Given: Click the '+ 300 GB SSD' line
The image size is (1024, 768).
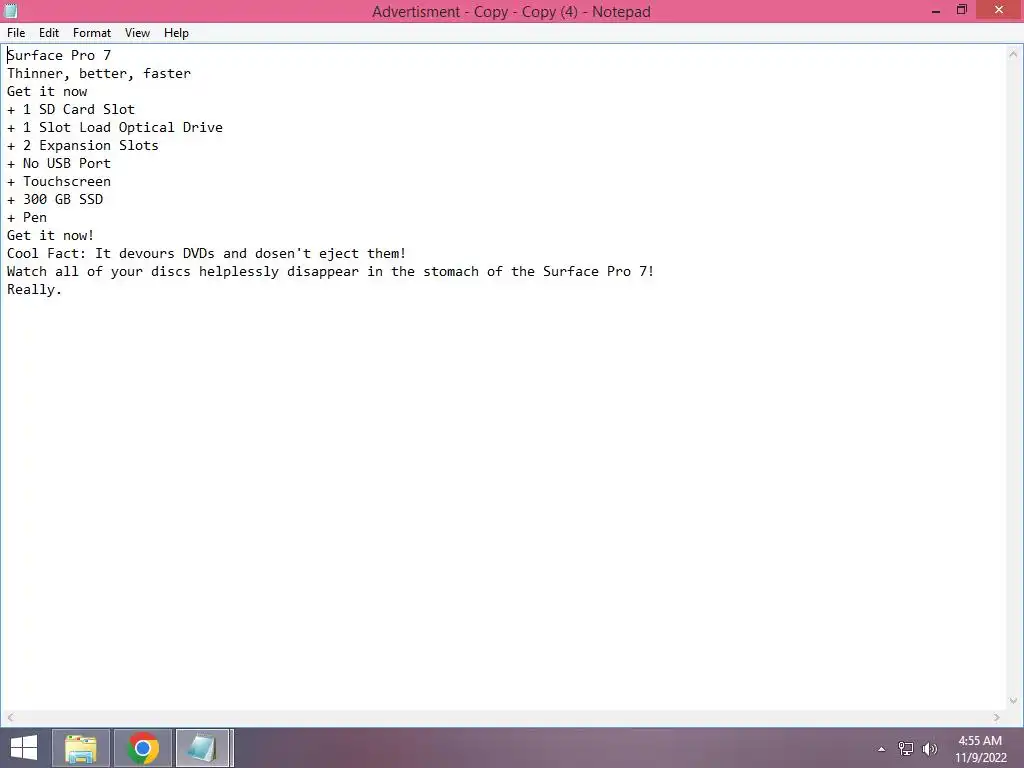Looking at the screenshot, I should point(55,199).
